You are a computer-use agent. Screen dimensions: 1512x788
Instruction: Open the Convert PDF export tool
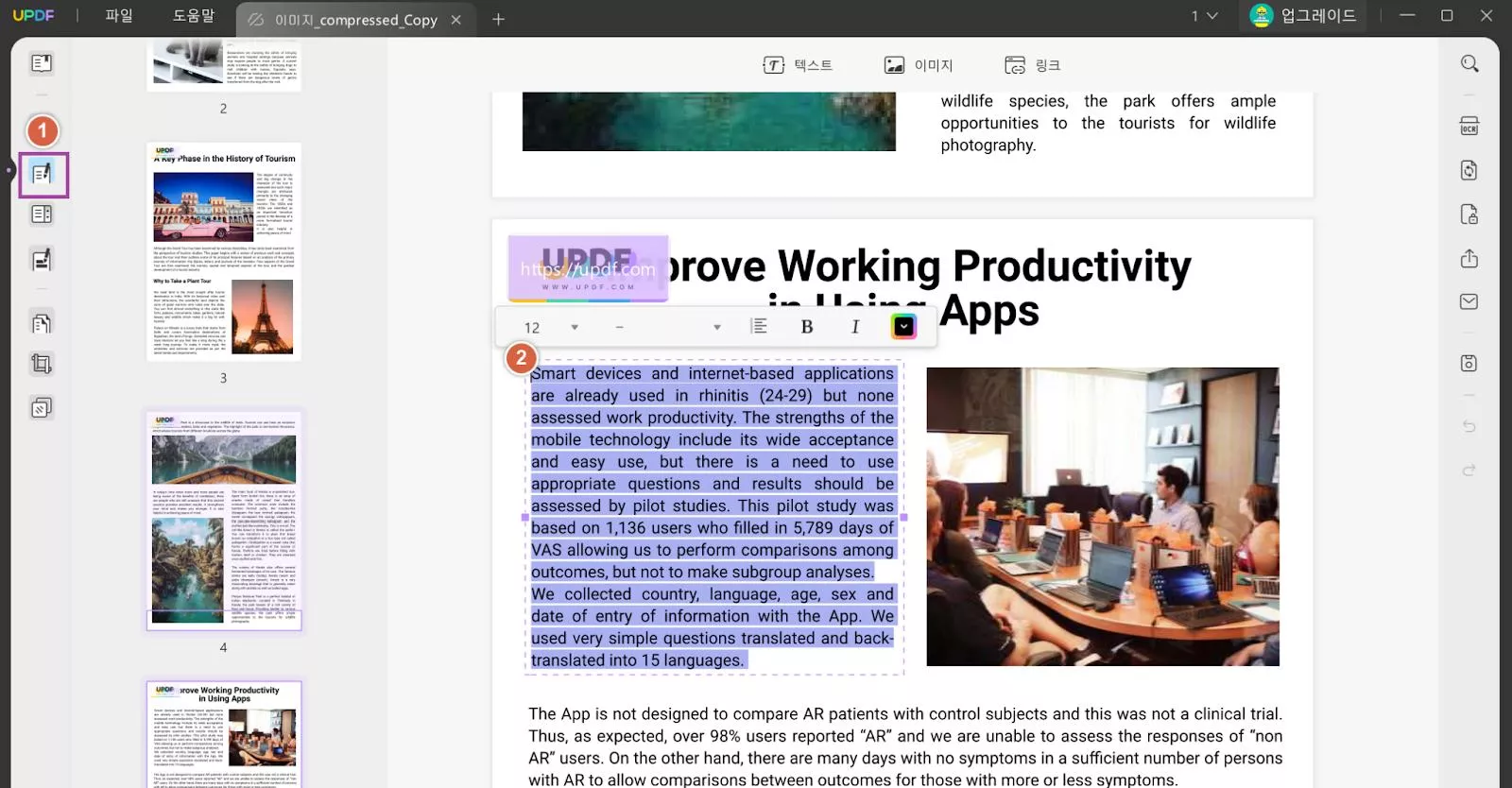click(1469, 170)
